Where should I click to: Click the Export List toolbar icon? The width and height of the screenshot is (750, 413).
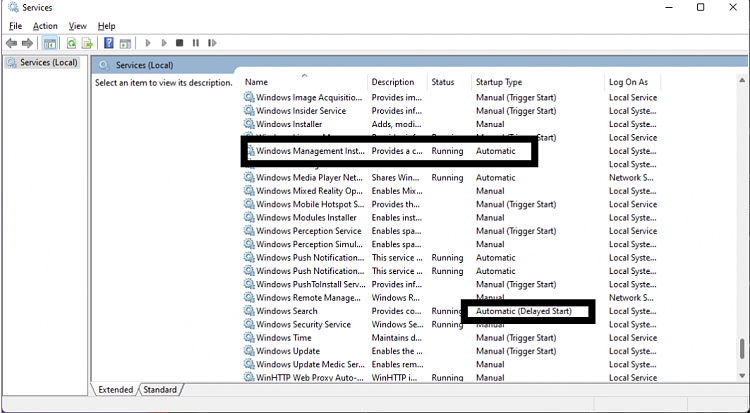(x=87, y=43)
